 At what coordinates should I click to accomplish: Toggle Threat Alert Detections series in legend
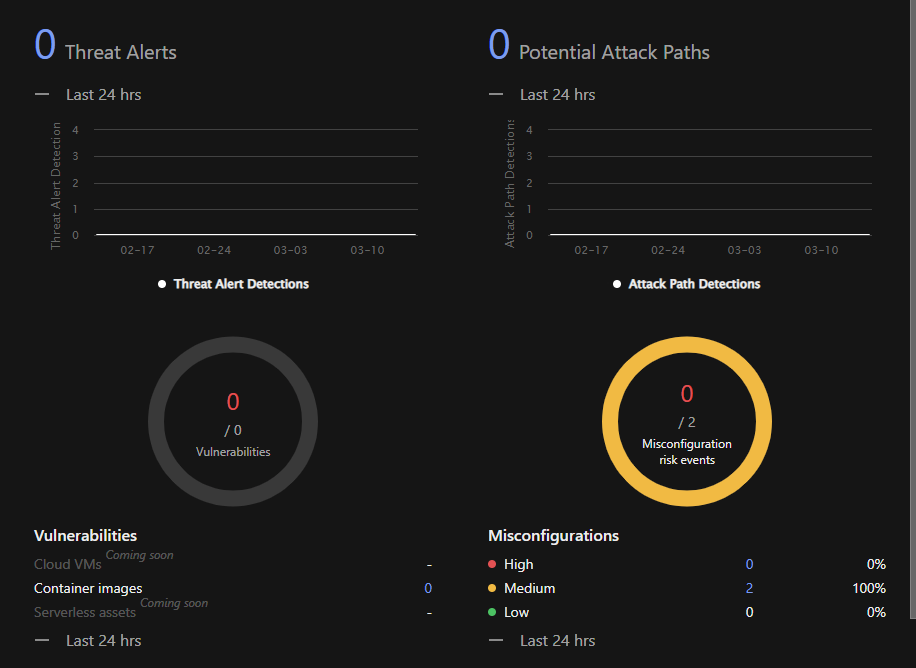coord(241,284)
